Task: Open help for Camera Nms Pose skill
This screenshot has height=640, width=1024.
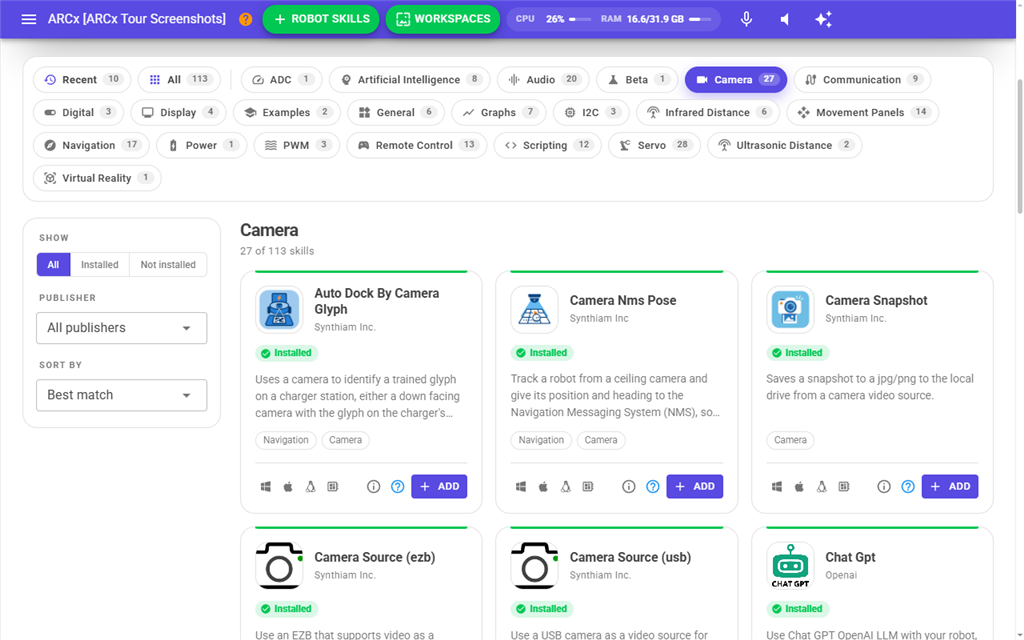Action: (652, 487)
